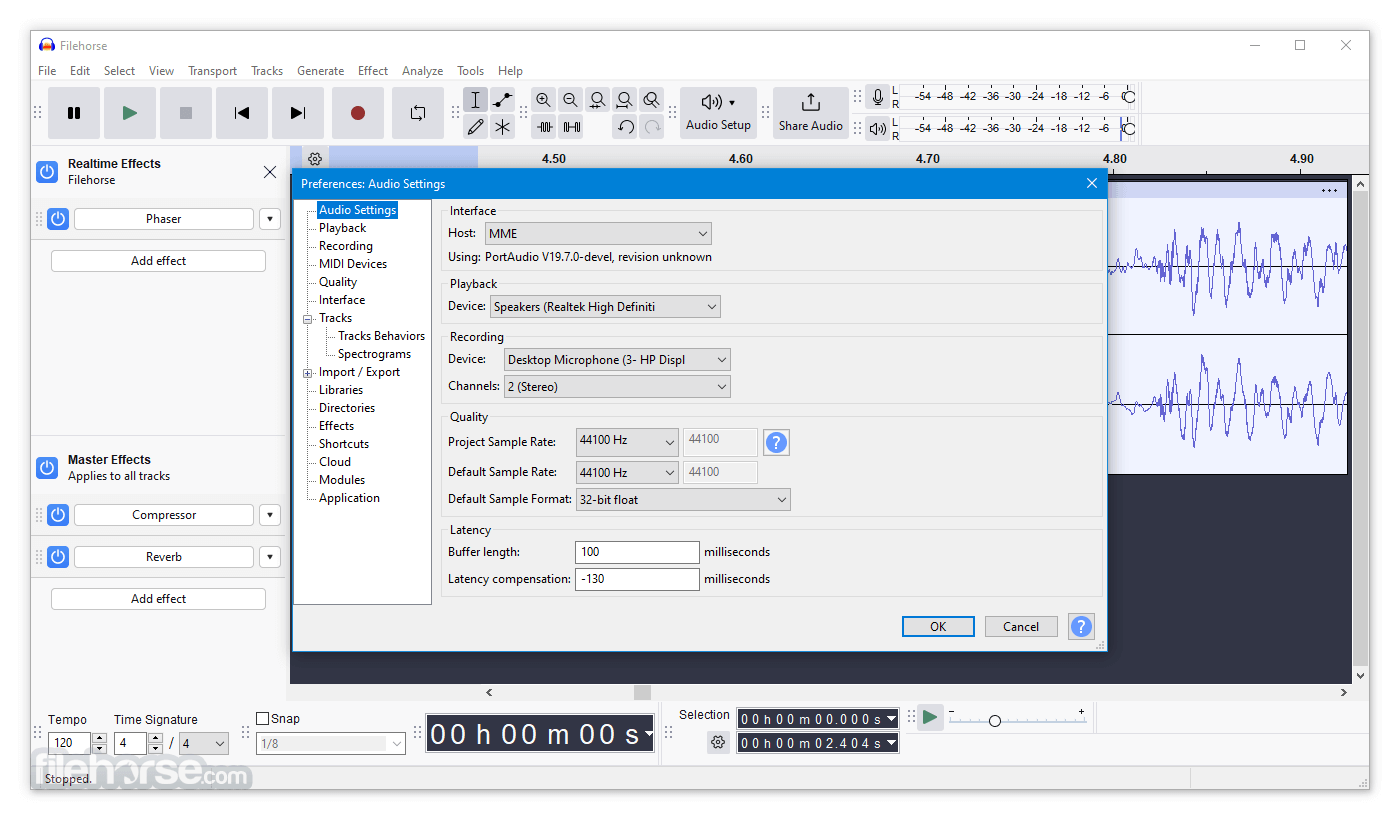Click the Share Audio button
Screen dimensions: 1400x820
tap(811, 113)
